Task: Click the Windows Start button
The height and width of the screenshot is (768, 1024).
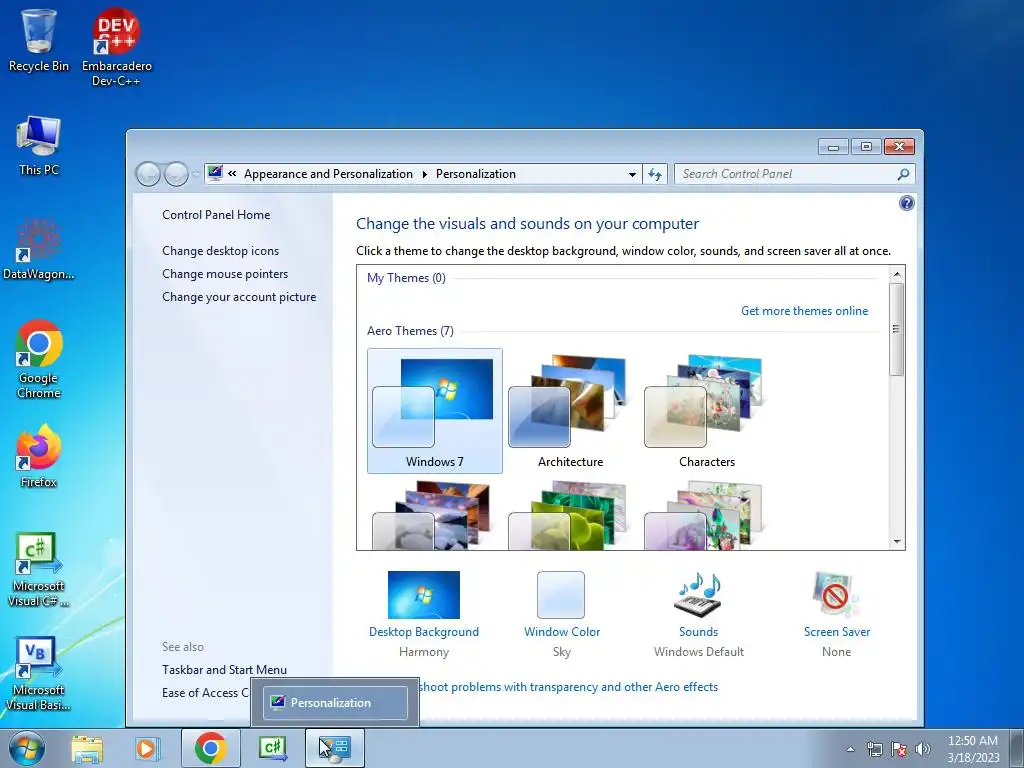Action: pyautogui.click(x=26, y=748)
